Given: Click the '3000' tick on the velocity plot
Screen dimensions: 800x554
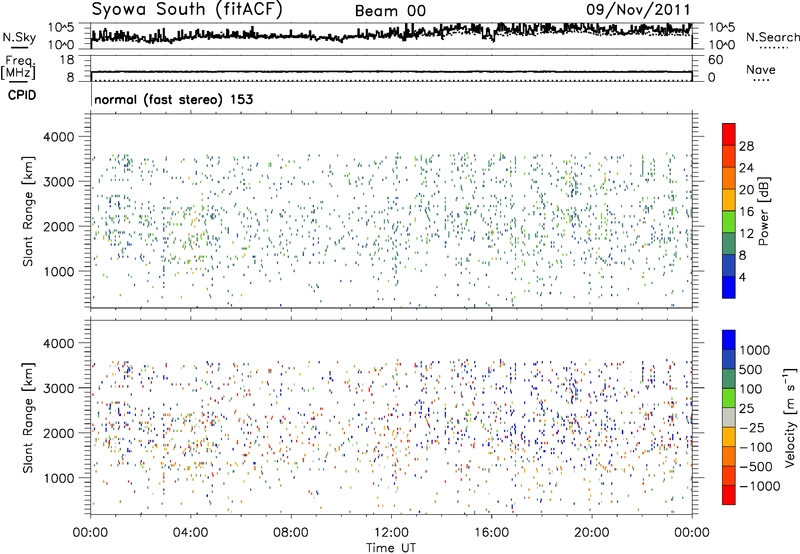Looking at the screenshot, I should [59, 388].
